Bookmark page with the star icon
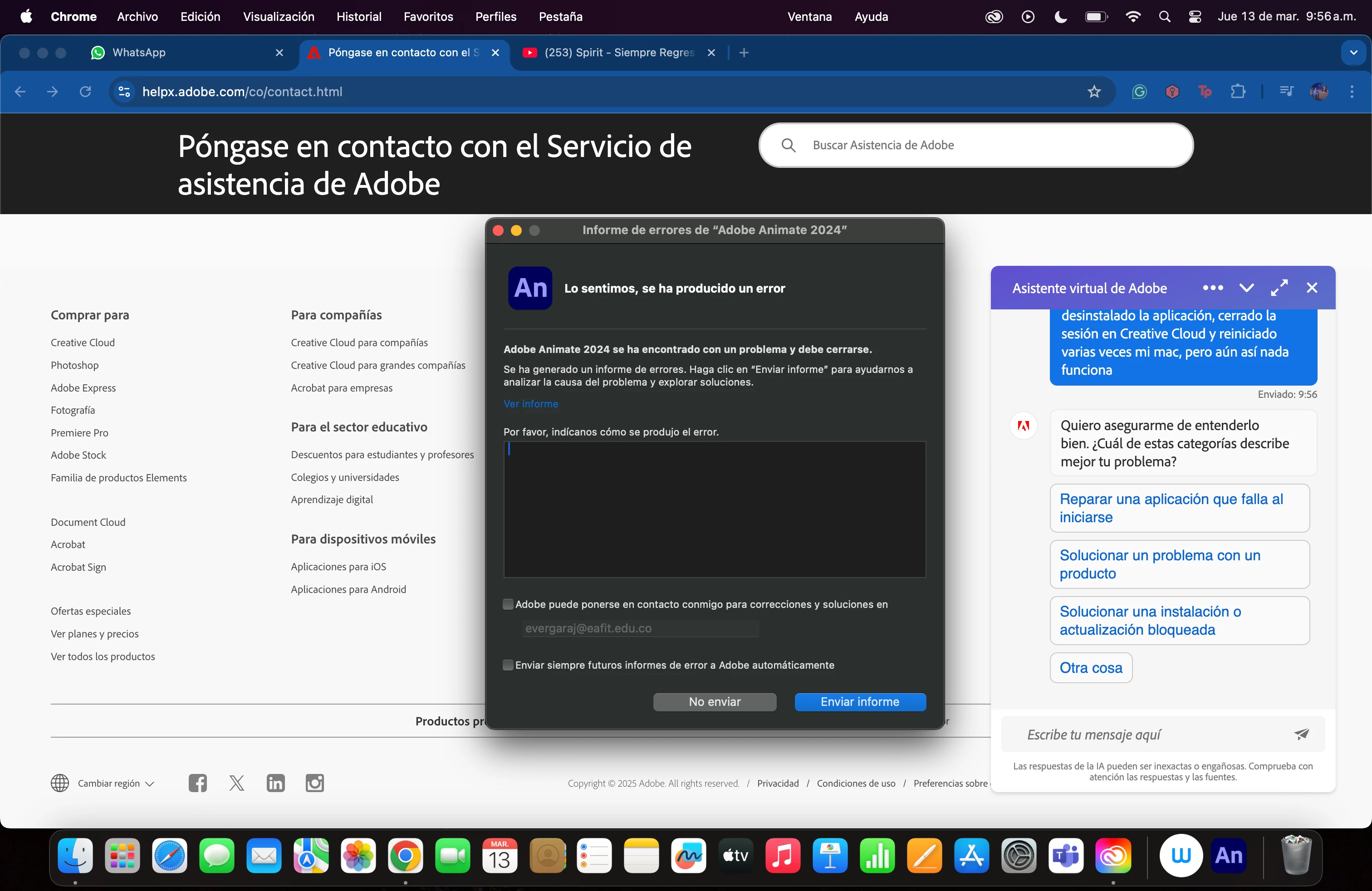The image size is (1372, 891). [x=1093, y=92]
